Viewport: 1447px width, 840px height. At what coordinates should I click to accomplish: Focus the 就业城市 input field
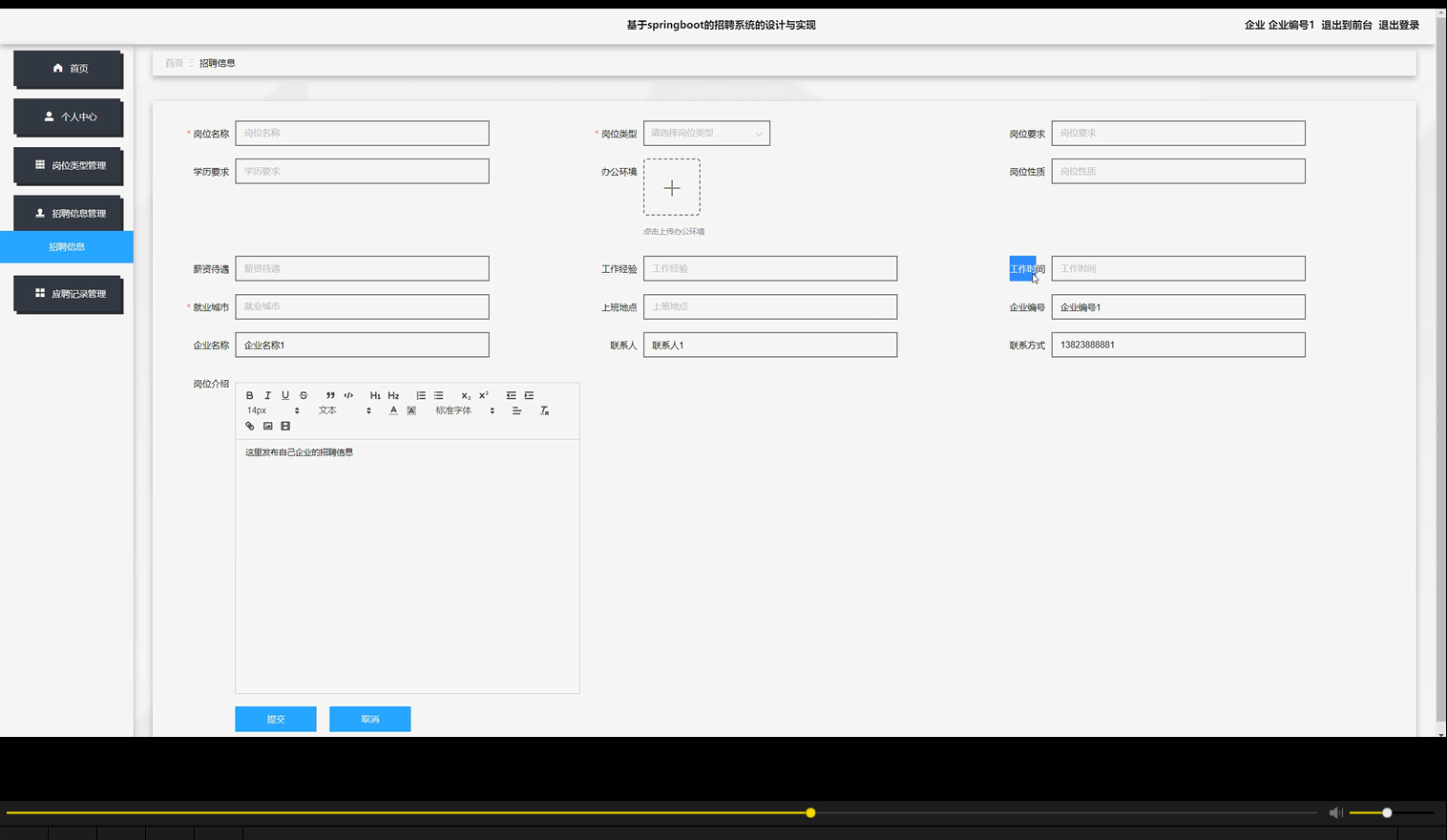pos(362,306)
